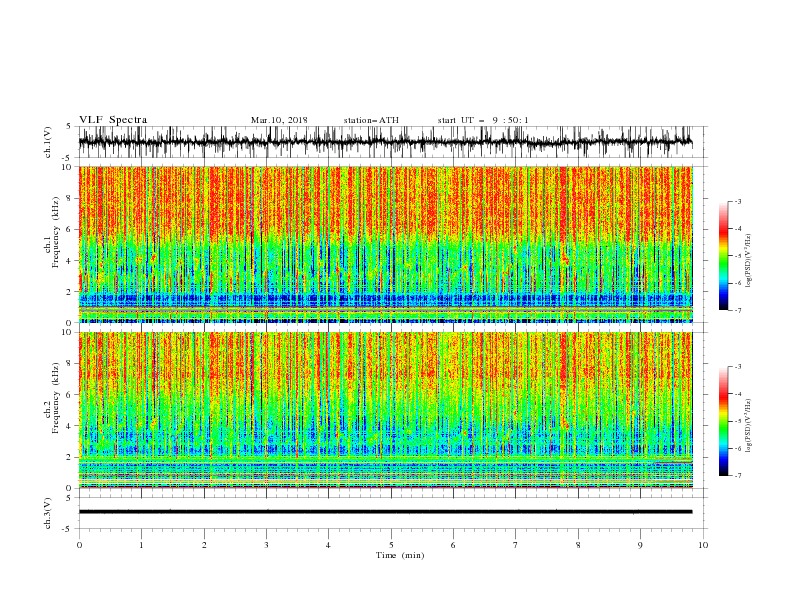The image size is (792, 612).
Task: Click time axis tick label "7"
Action: pos(516,545)
